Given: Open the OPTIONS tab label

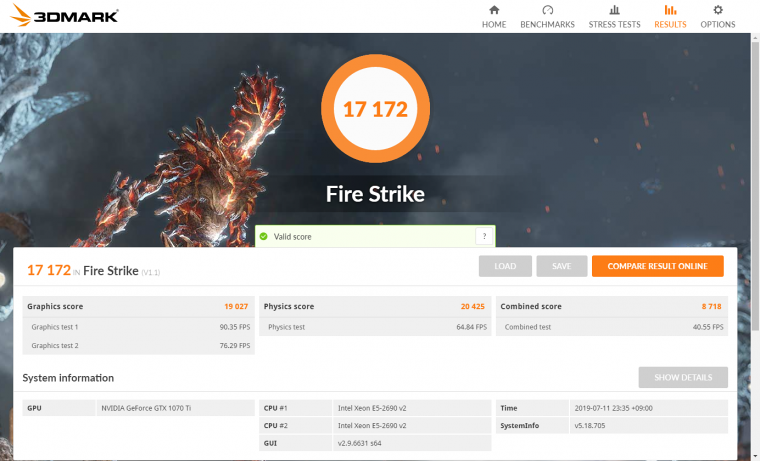Looking at the screenshot, I should pyautogui.click(x=717, y=24).
